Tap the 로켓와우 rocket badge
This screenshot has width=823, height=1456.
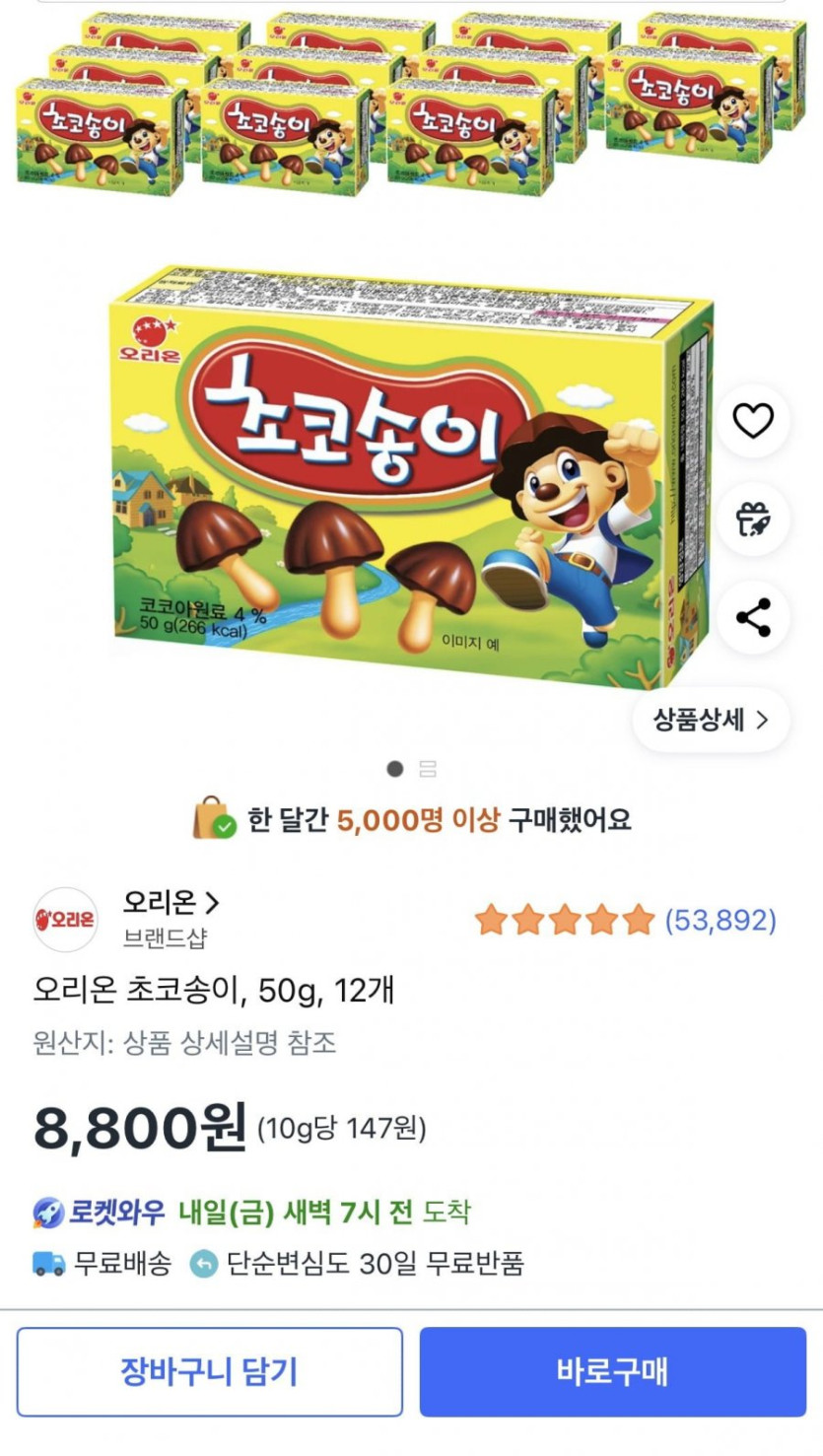click(49, 1212)
